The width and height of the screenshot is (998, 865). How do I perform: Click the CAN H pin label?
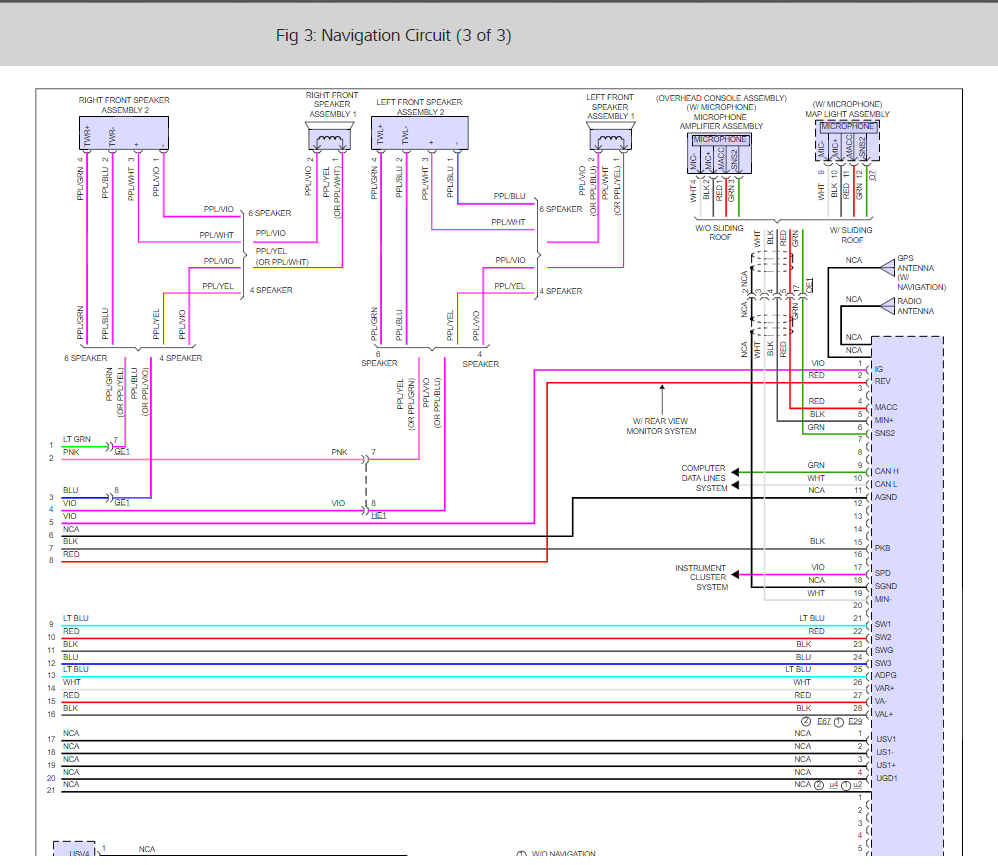click(886, 471)
